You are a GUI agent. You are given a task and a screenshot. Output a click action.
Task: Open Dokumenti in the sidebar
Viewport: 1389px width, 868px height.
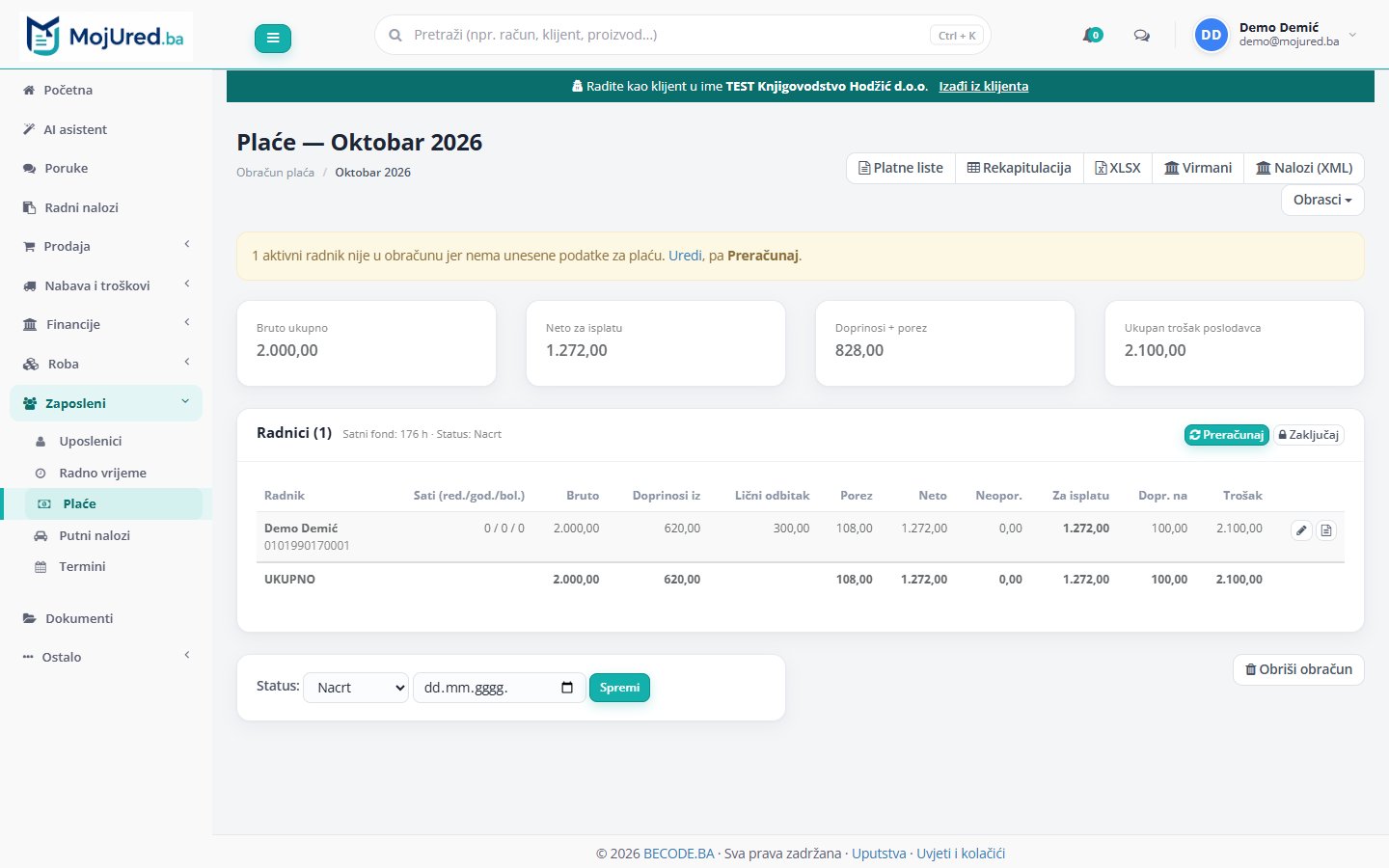pyautogui.click(x=106, y=618)
